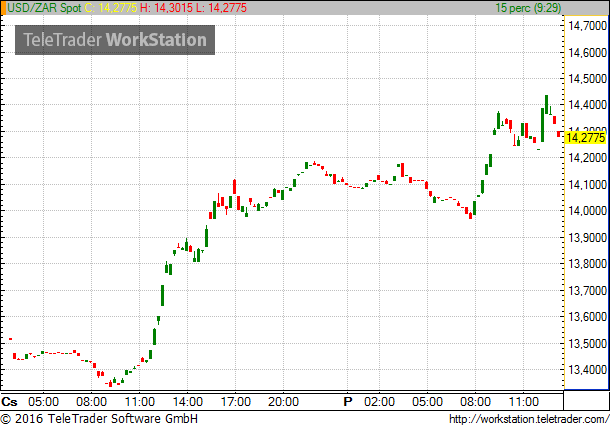This screenshot has height=428, width=610.
Task: Click the 13,9000 price axis label
Action: coord(587,237)
